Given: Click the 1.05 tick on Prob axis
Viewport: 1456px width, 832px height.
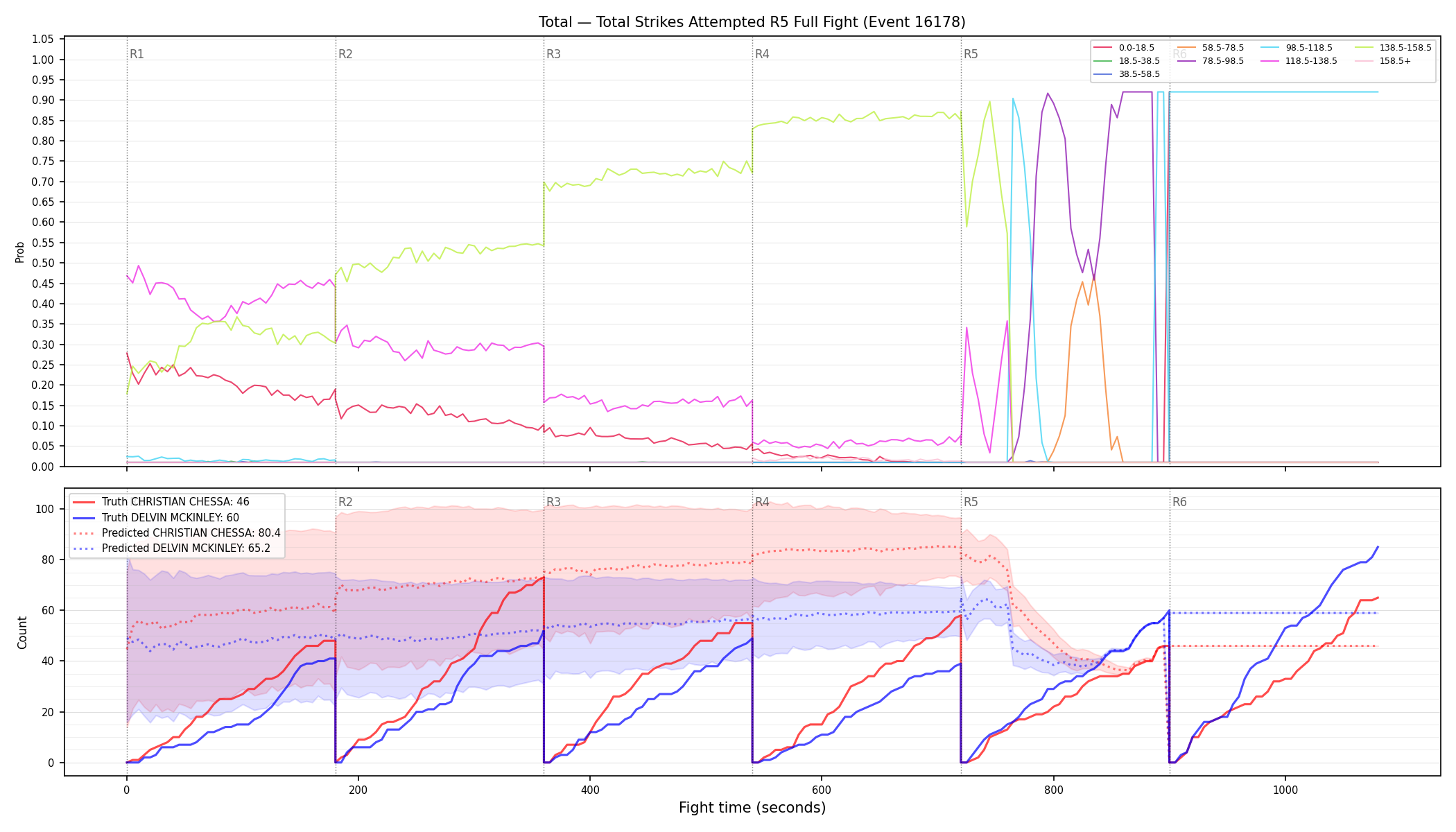Looking at the screenshot, I should 43,39.
